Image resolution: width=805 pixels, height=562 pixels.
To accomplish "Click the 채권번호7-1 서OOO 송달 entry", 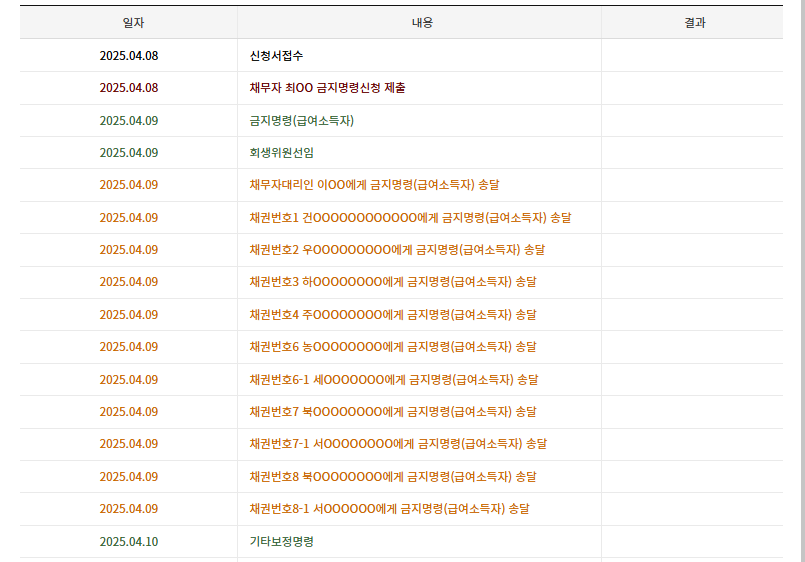I will (x=398, y=444).
